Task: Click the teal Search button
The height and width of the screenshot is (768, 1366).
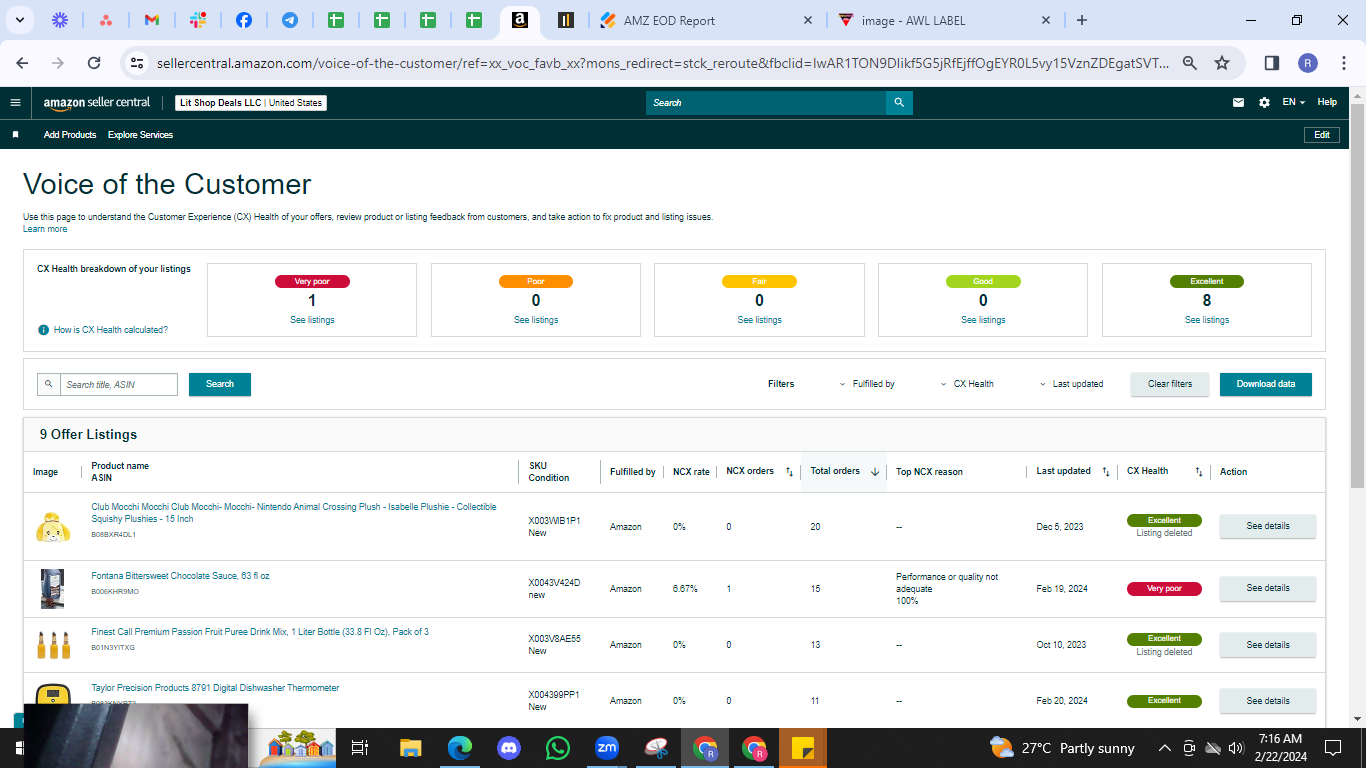Action: pyautogui.click(x=220, y=384)
